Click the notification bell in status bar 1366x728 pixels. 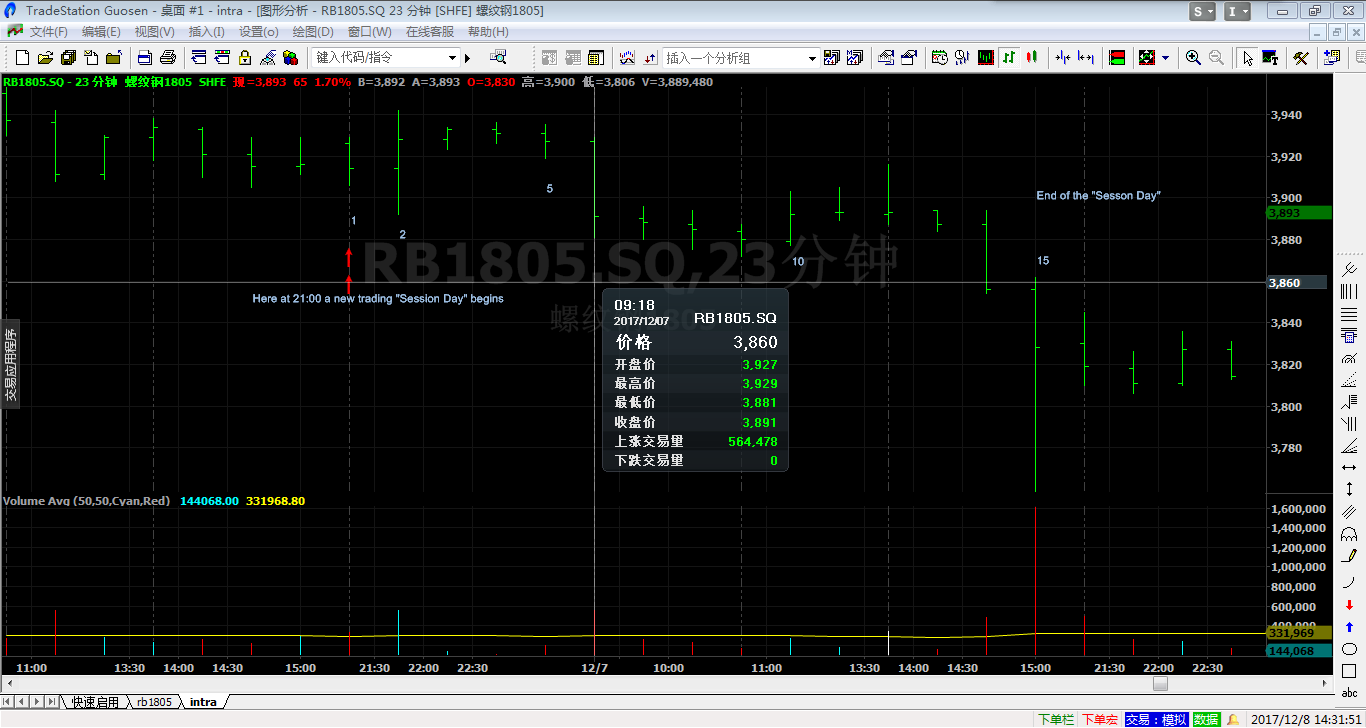1233,719
